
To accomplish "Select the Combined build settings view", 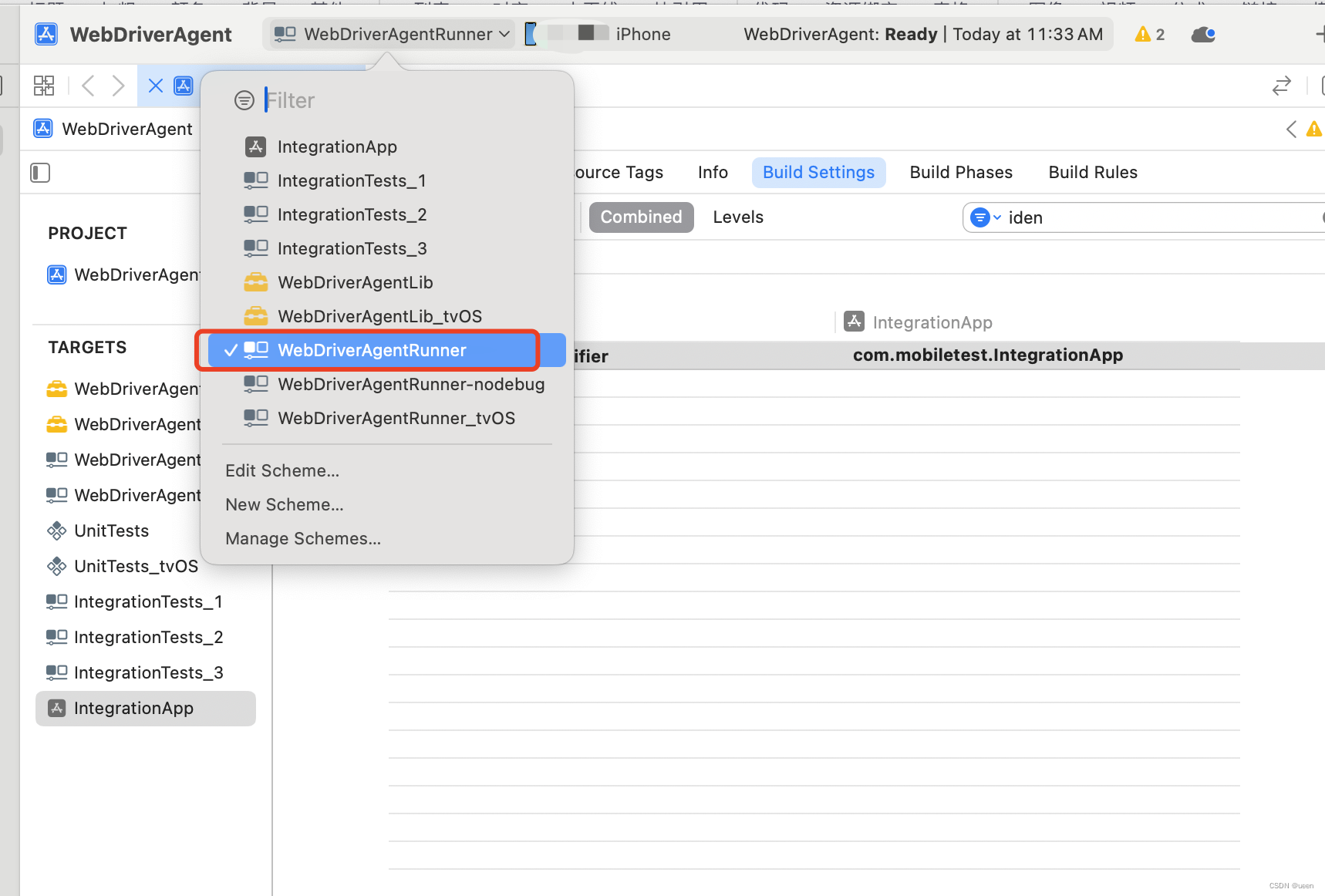I will point(641,217).
